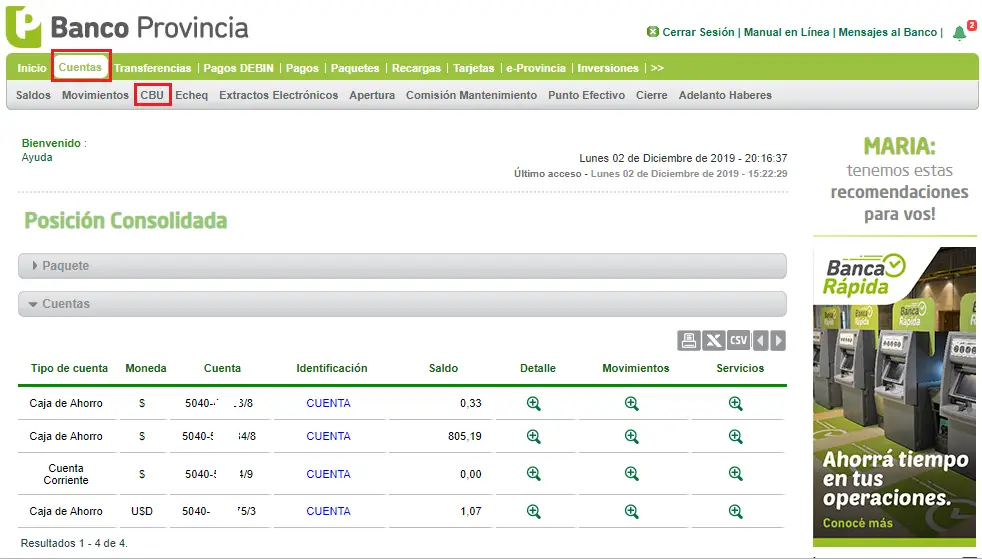Open the Ayuda link under Bienvenido
This screenshot has height=560, width=982.
(37, 157)
